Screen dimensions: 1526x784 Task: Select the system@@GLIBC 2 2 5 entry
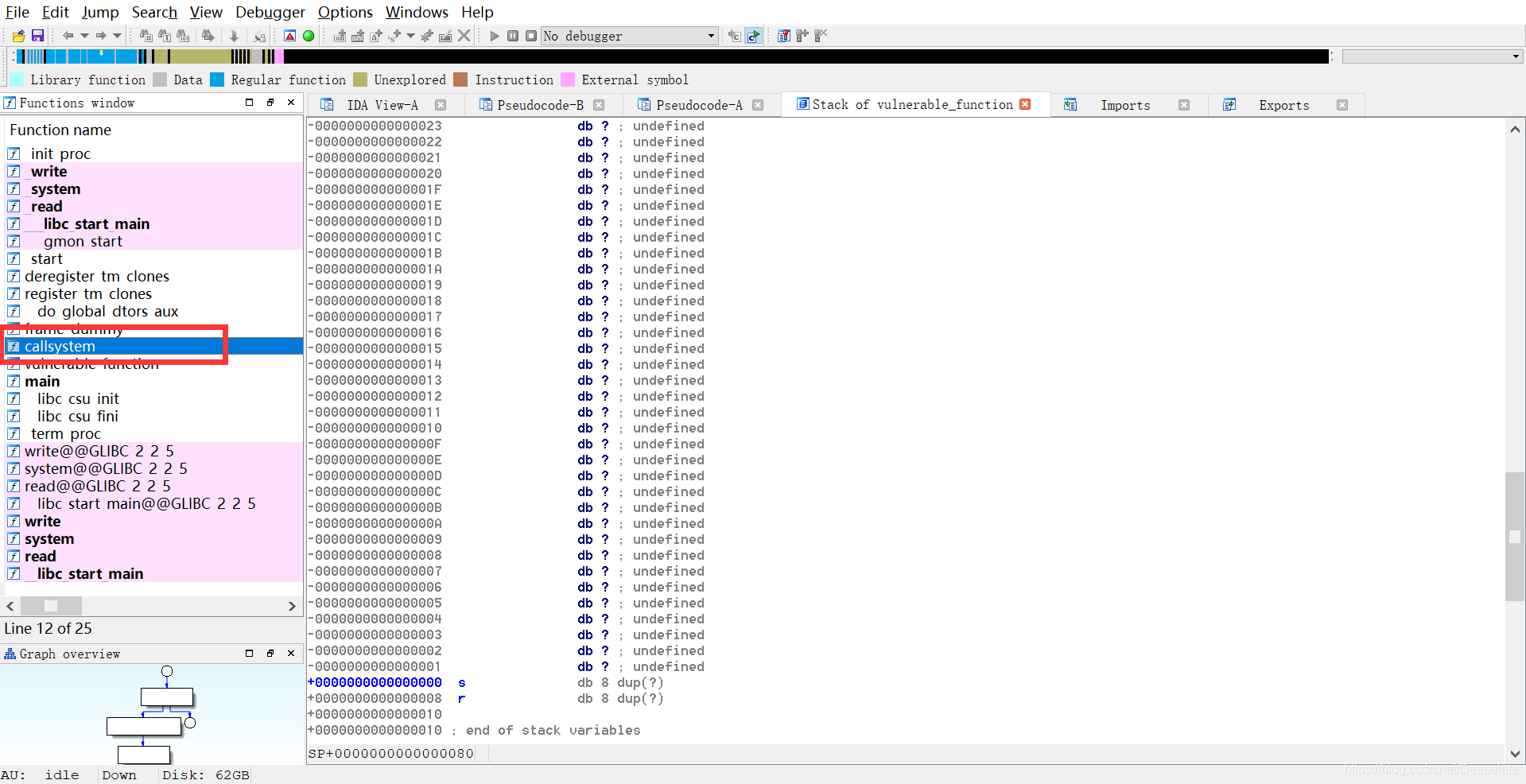(x=153, y=468)
